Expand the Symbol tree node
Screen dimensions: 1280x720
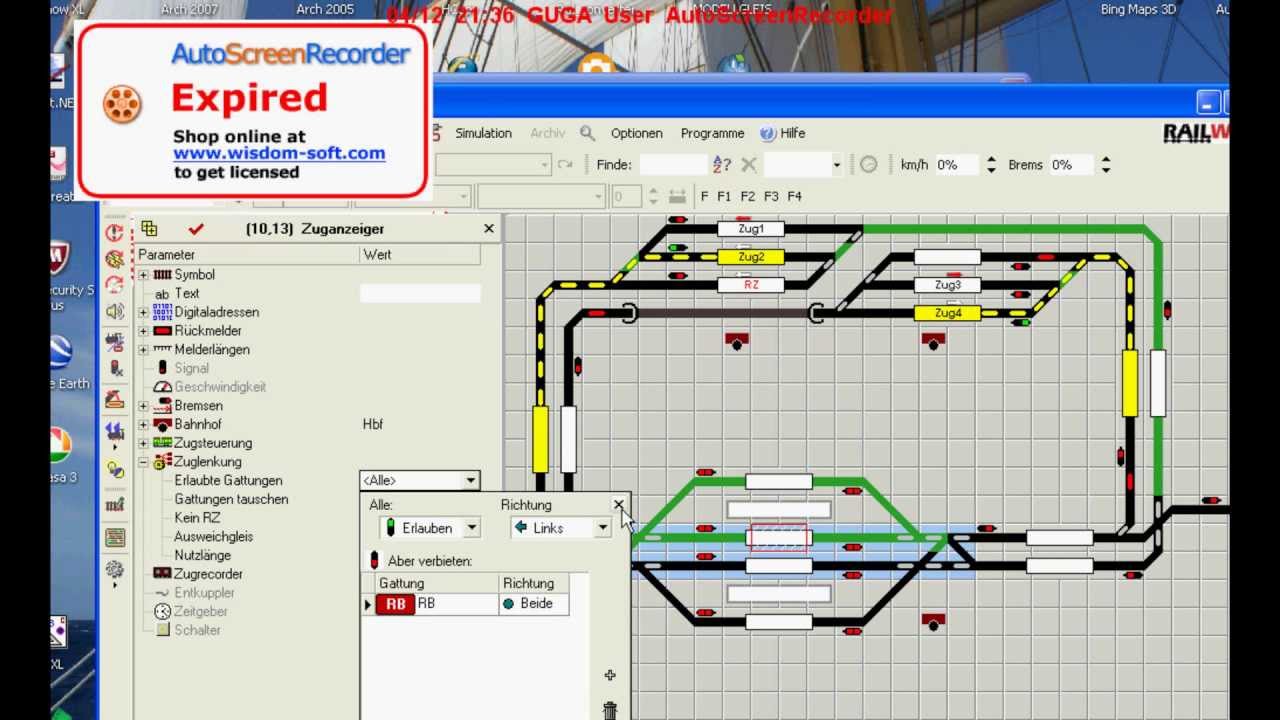[143, 275]
